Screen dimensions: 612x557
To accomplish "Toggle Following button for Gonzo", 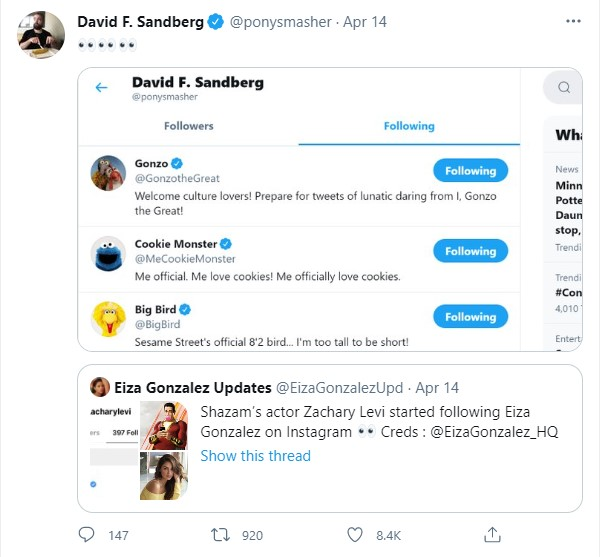I will tap(470, 171).
